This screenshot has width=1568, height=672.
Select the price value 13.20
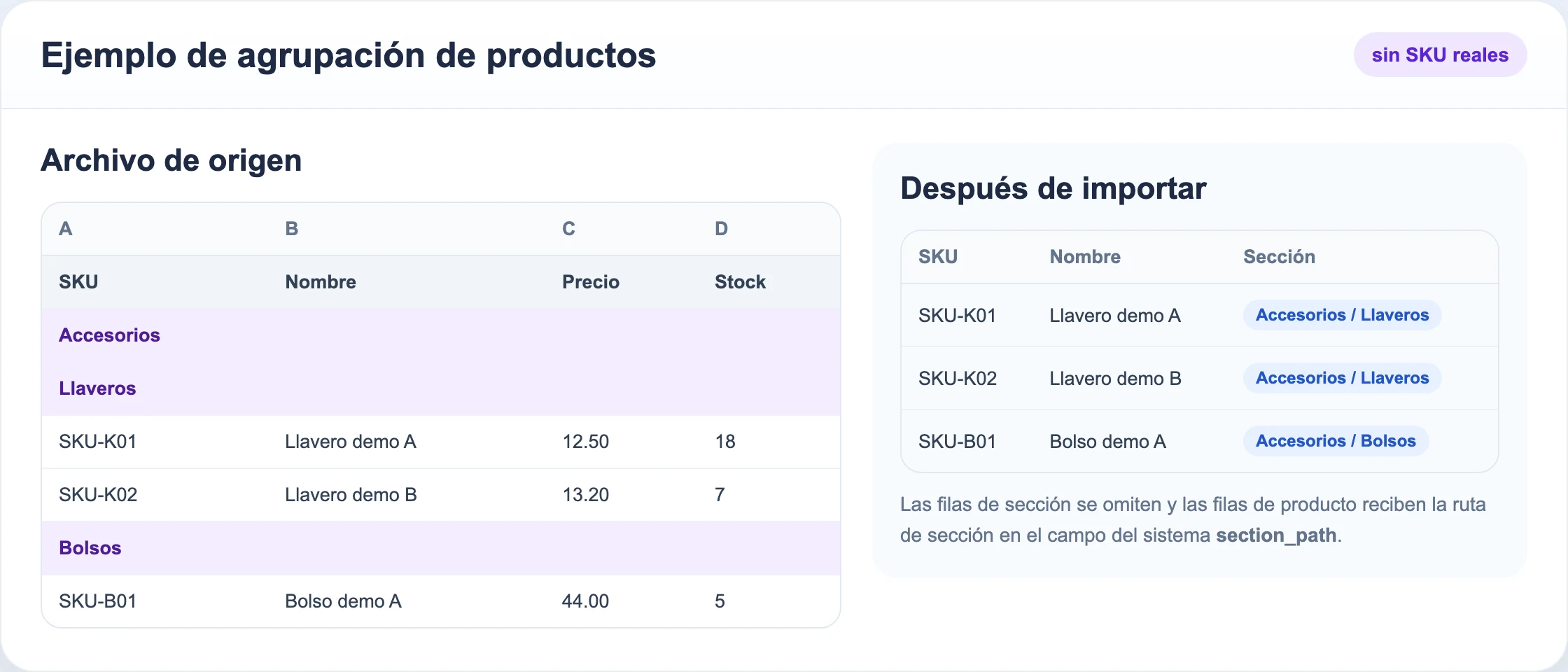(x=586, y=495)
